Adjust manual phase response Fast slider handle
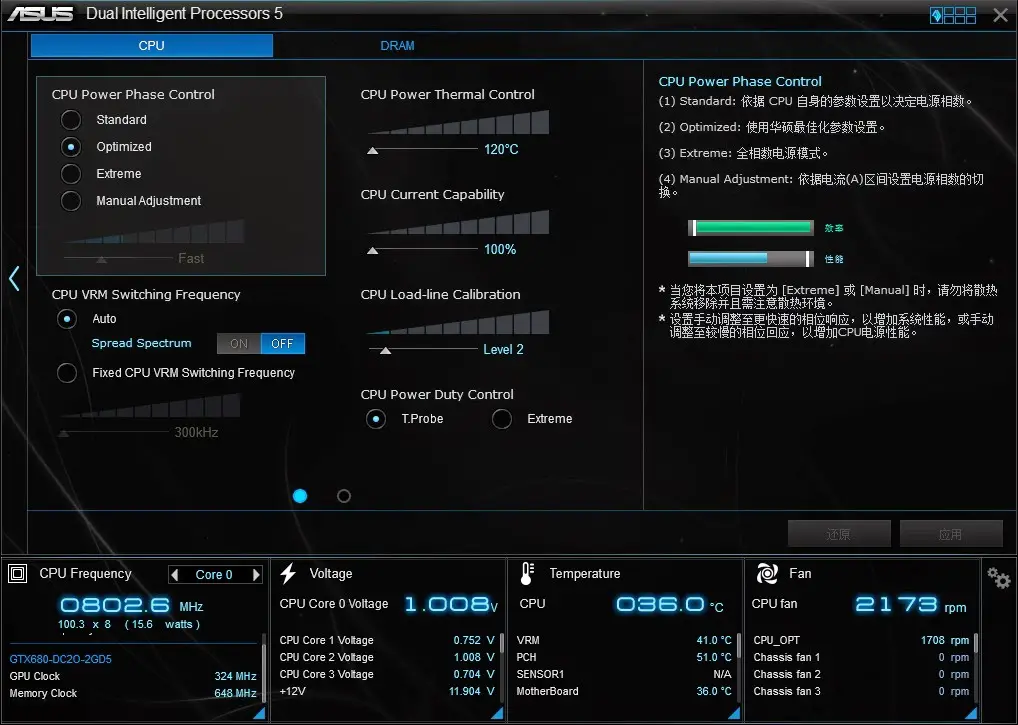This screenshot has width=1018, height=725. pos(101,260)
